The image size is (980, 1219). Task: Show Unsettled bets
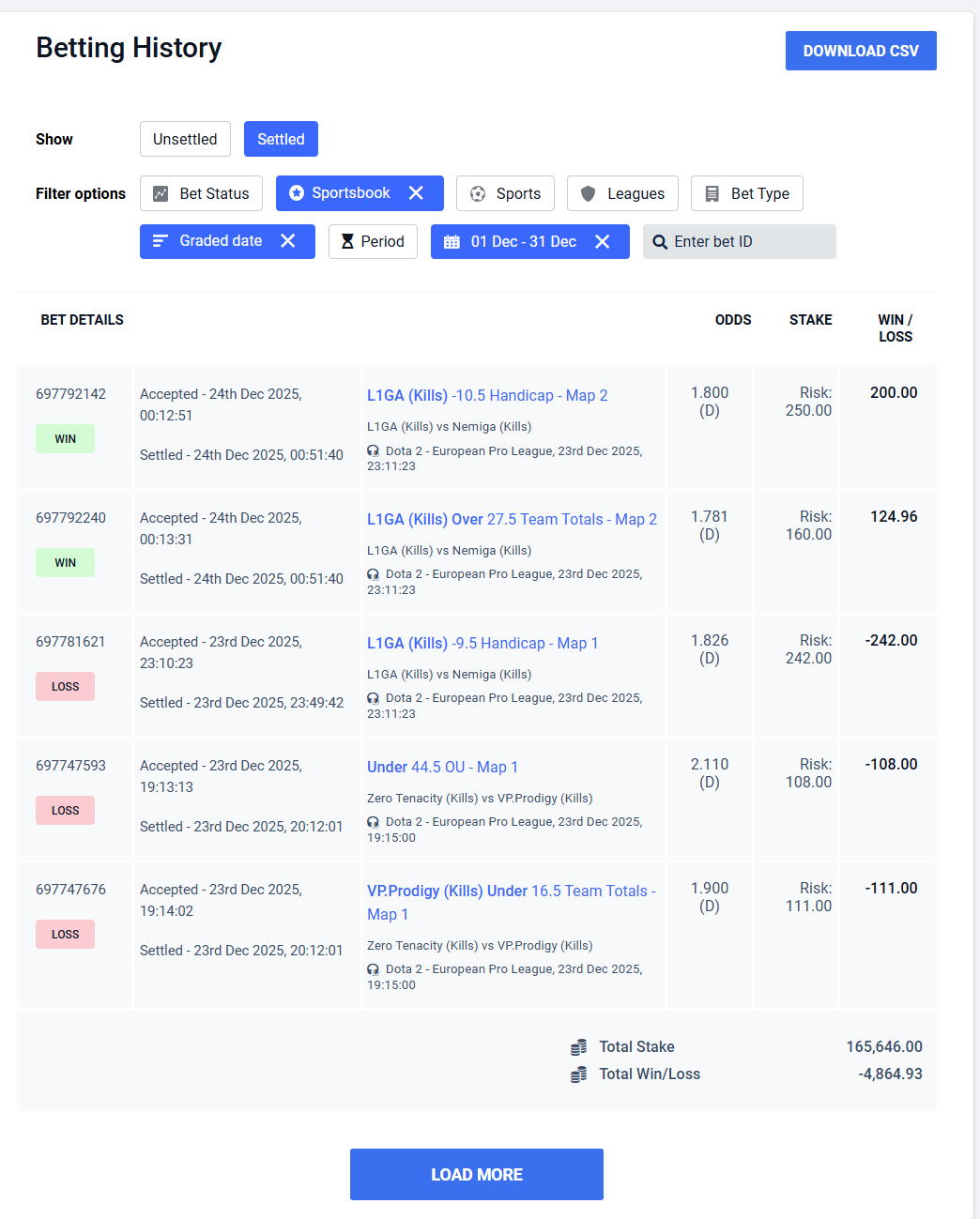point(185,139)
